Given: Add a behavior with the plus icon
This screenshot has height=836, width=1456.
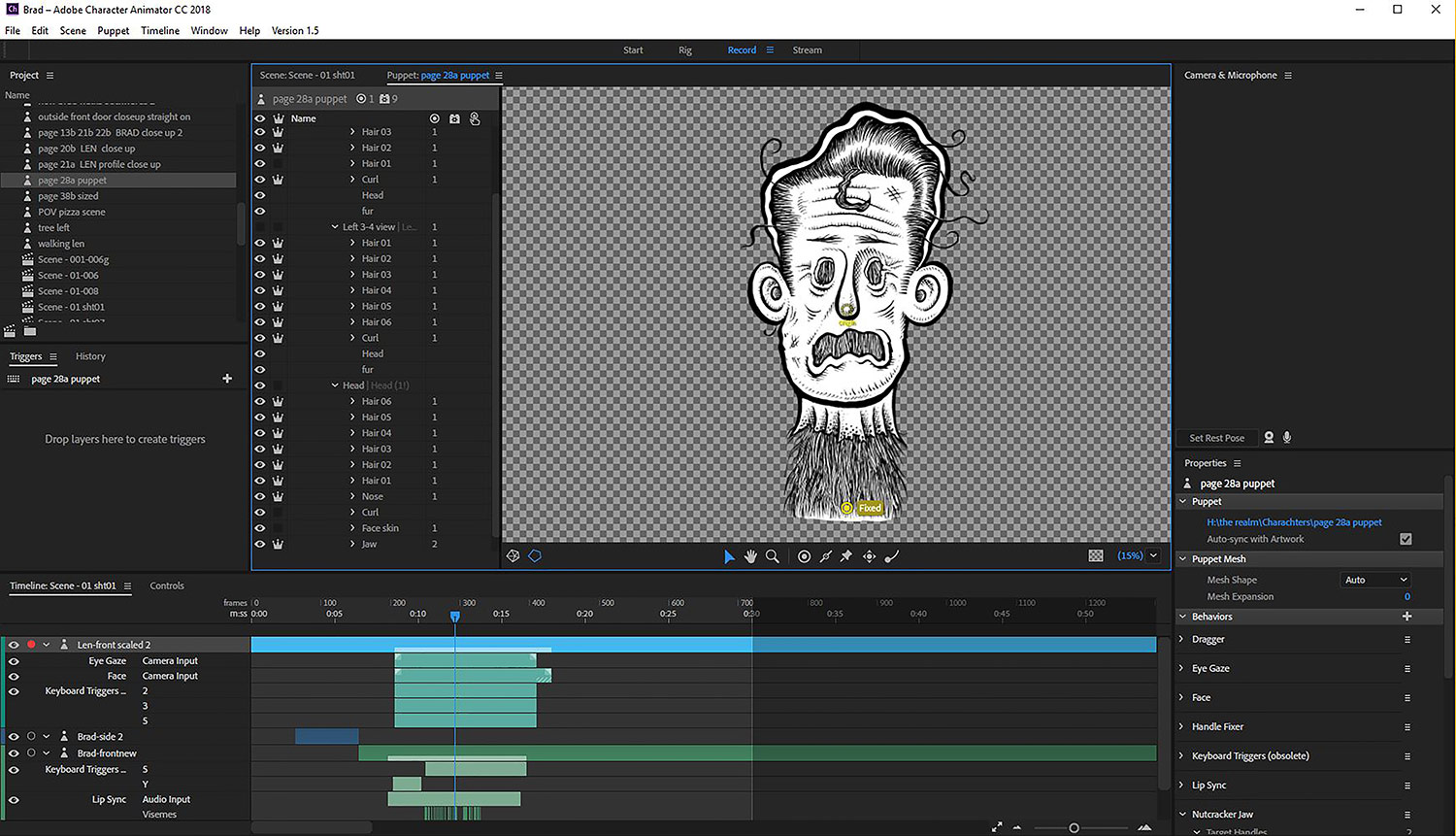Looking at the screenshot, I should pos(1406,617).
